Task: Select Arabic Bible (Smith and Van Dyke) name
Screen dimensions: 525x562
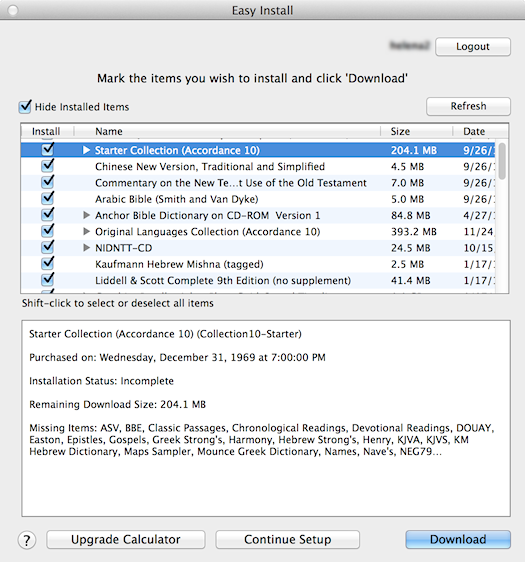Action: [176, 199]
